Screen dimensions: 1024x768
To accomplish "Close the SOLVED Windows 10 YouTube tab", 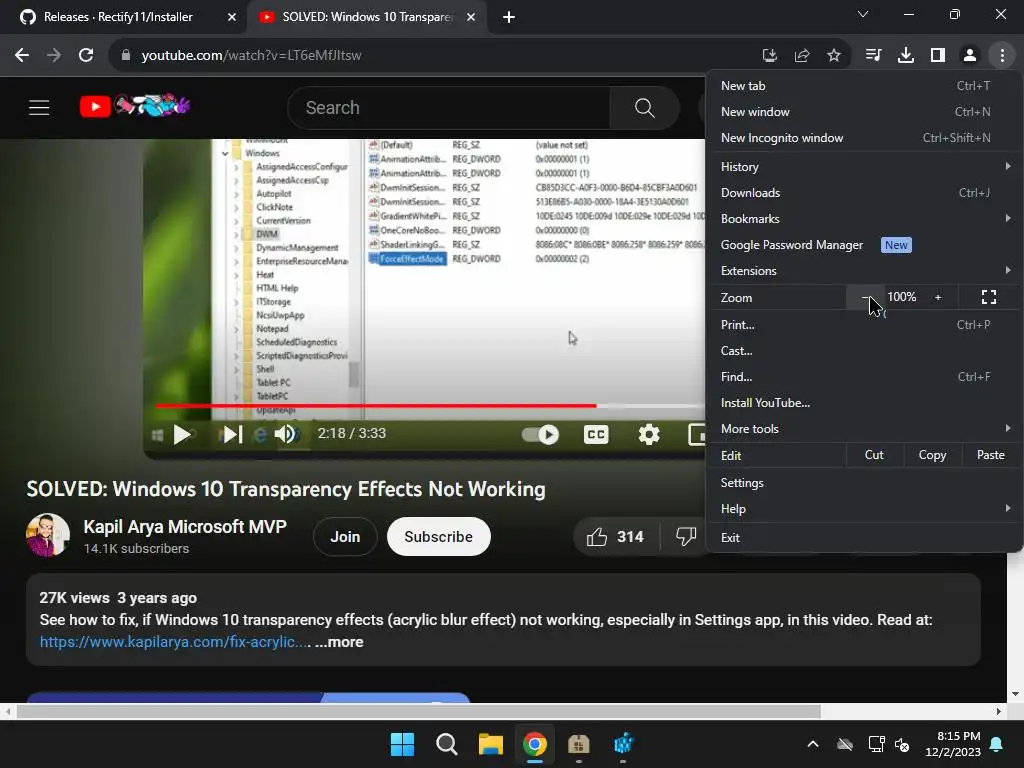I will pyautogui.click(x=471, y=17).
